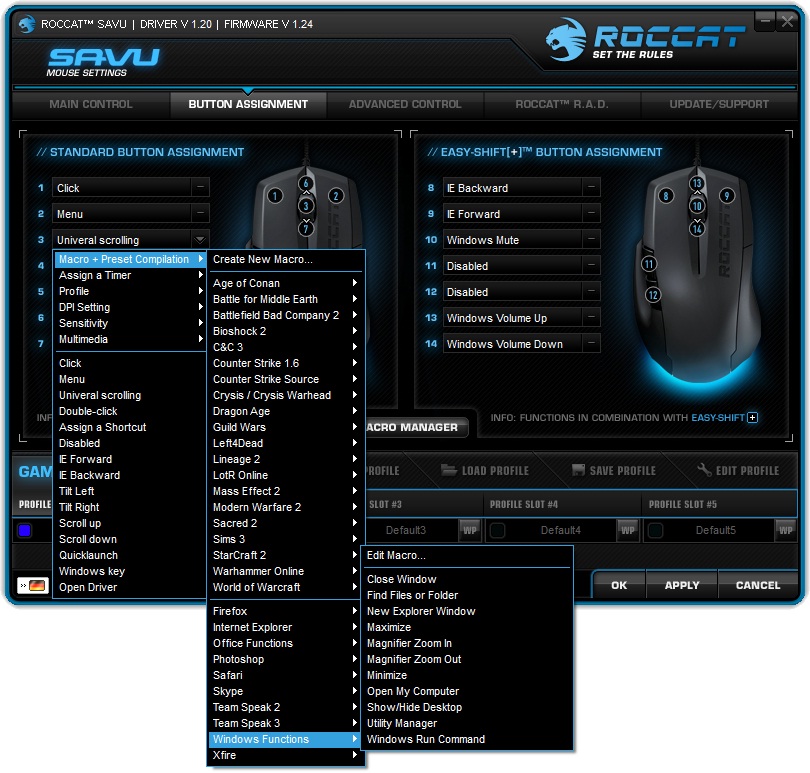Open the ROCCAT R.A.D. tab
The height and width of the screenshot is (773, 810).
click(x=562, y=104)
